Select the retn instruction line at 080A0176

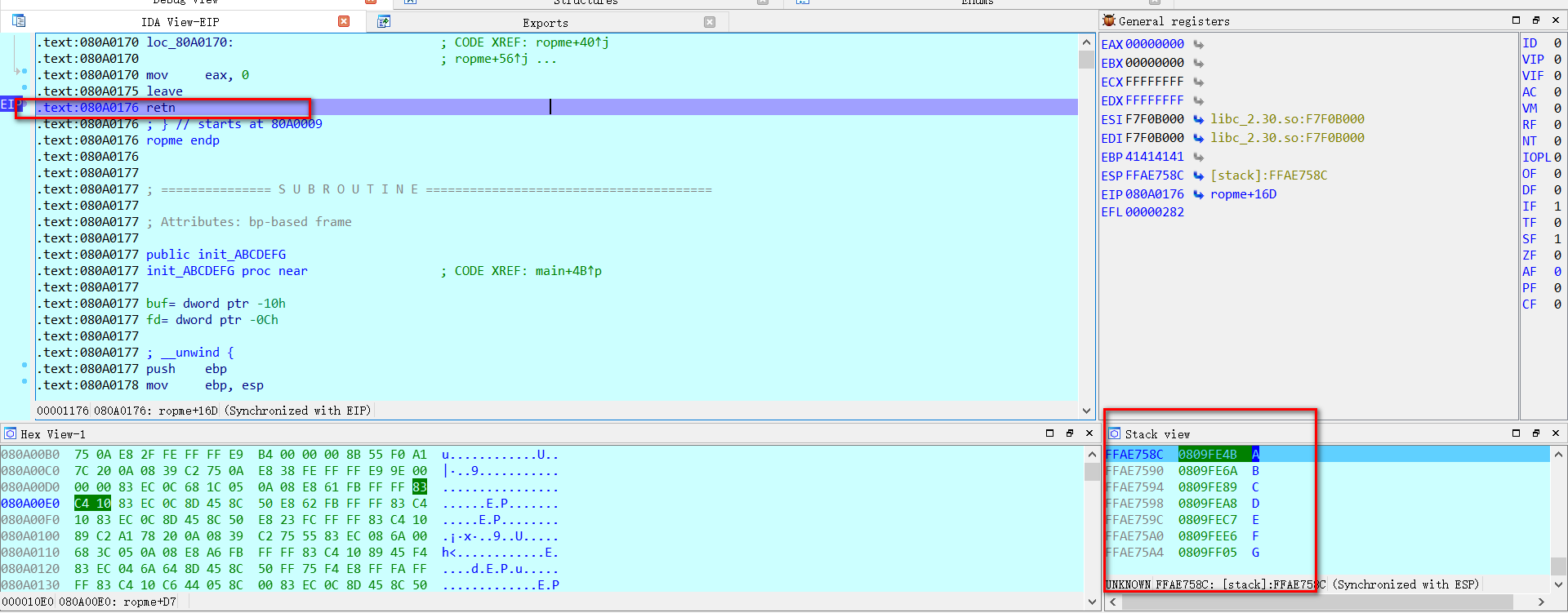[x=557, y=108]
